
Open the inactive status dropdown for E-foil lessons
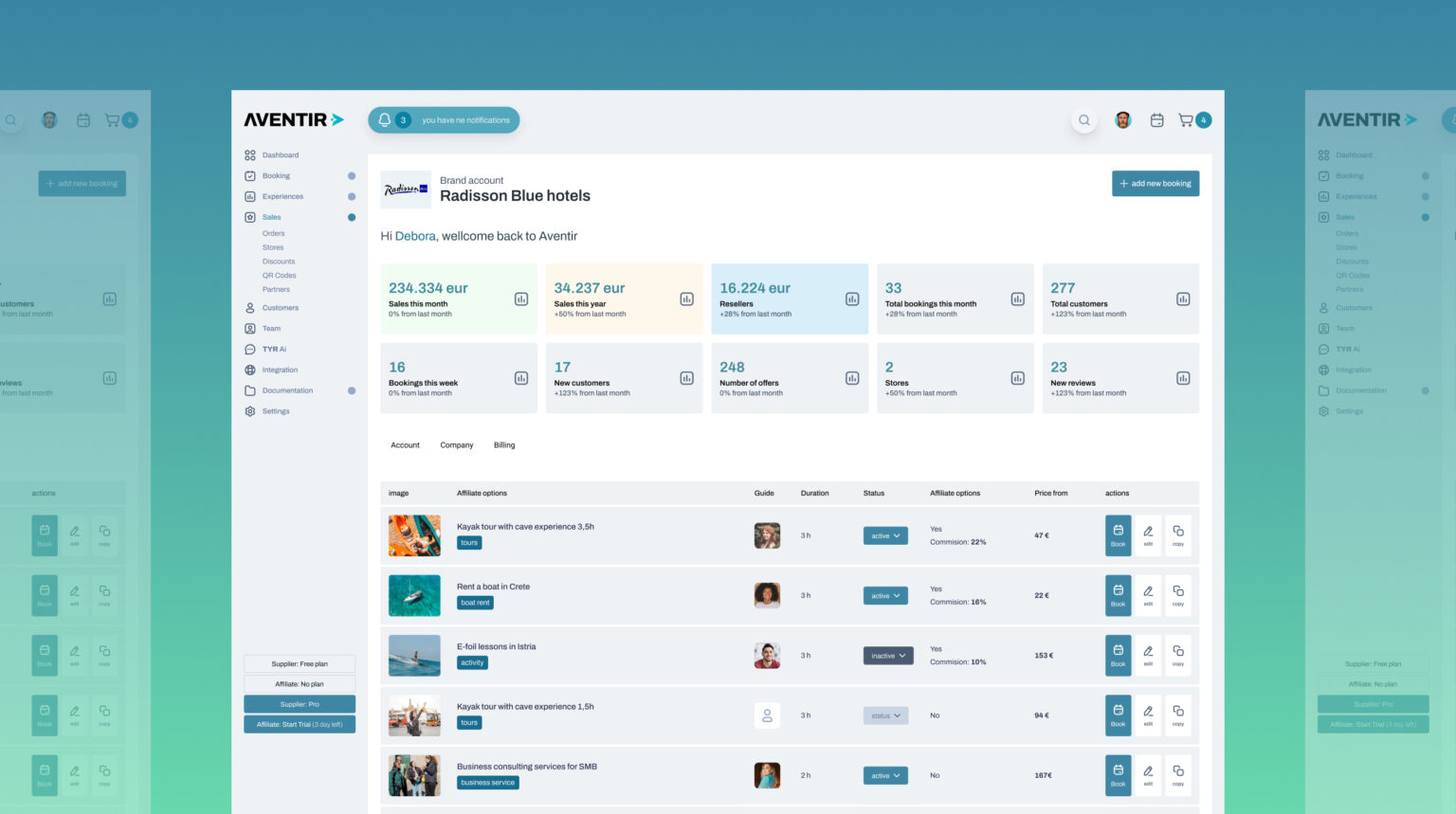point(888,656)
